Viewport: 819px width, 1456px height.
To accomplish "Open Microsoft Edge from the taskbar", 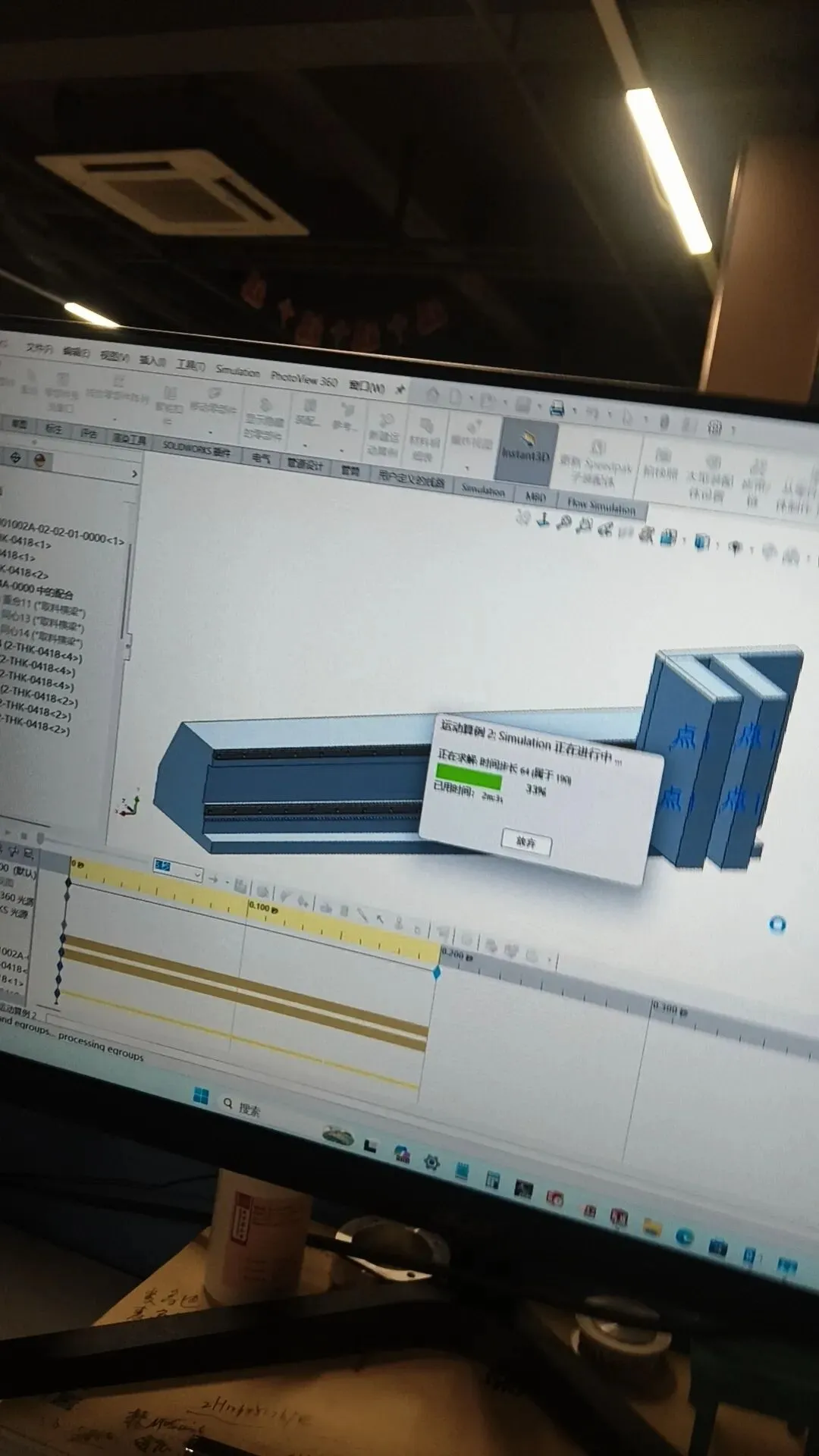I will [x=685, y=1237].
